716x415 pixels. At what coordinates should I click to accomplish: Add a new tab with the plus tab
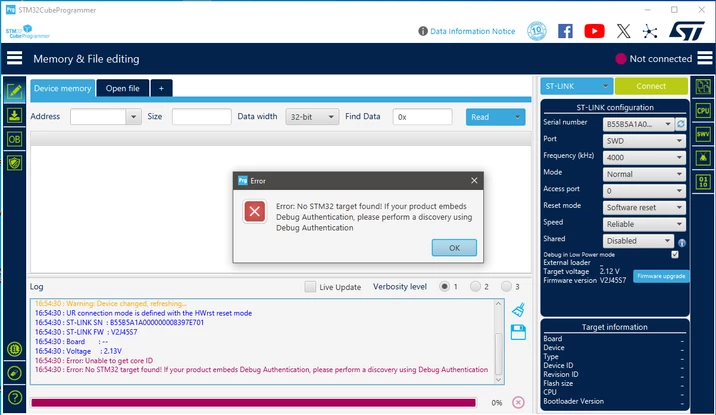pyautogui.click(x=161, y=88)
